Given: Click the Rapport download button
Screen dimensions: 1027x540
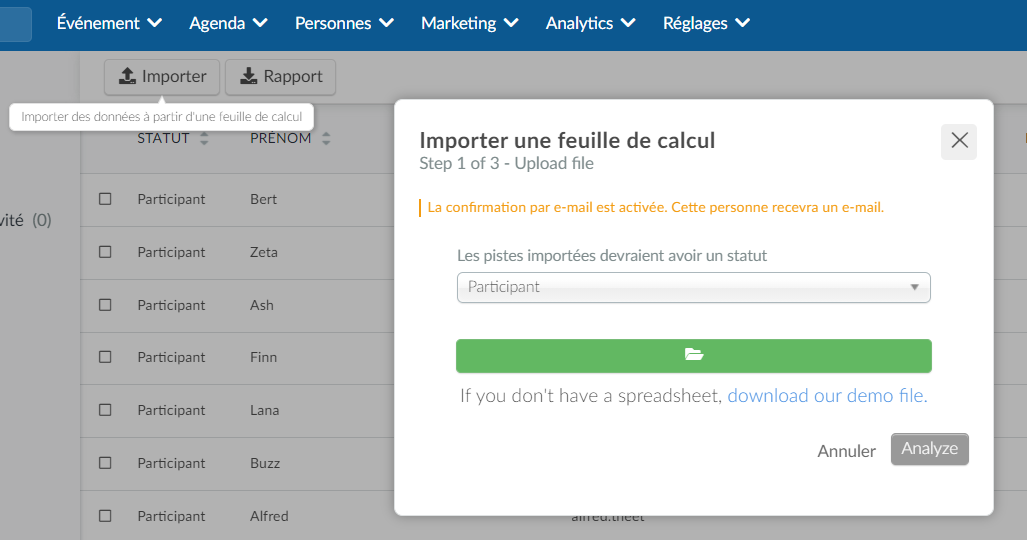Looking at the screenshot, I should tap(280, 77).
